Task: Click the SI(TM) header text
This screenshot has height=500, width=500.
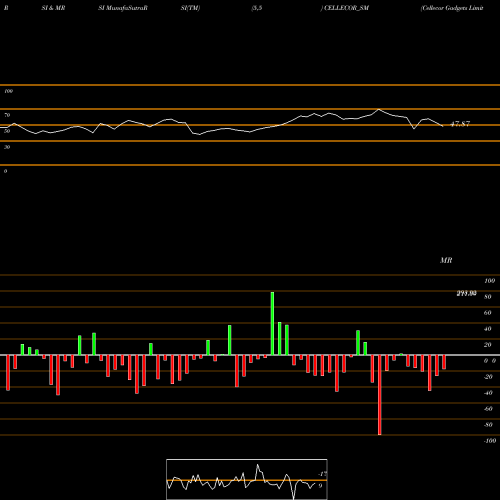Action: tap(190, 8)
